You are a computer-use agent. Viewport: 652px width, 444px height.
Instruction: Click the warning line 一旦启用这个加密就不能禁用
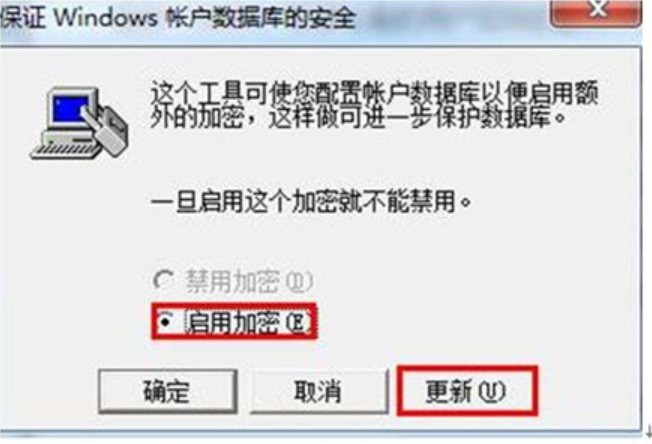311,202
